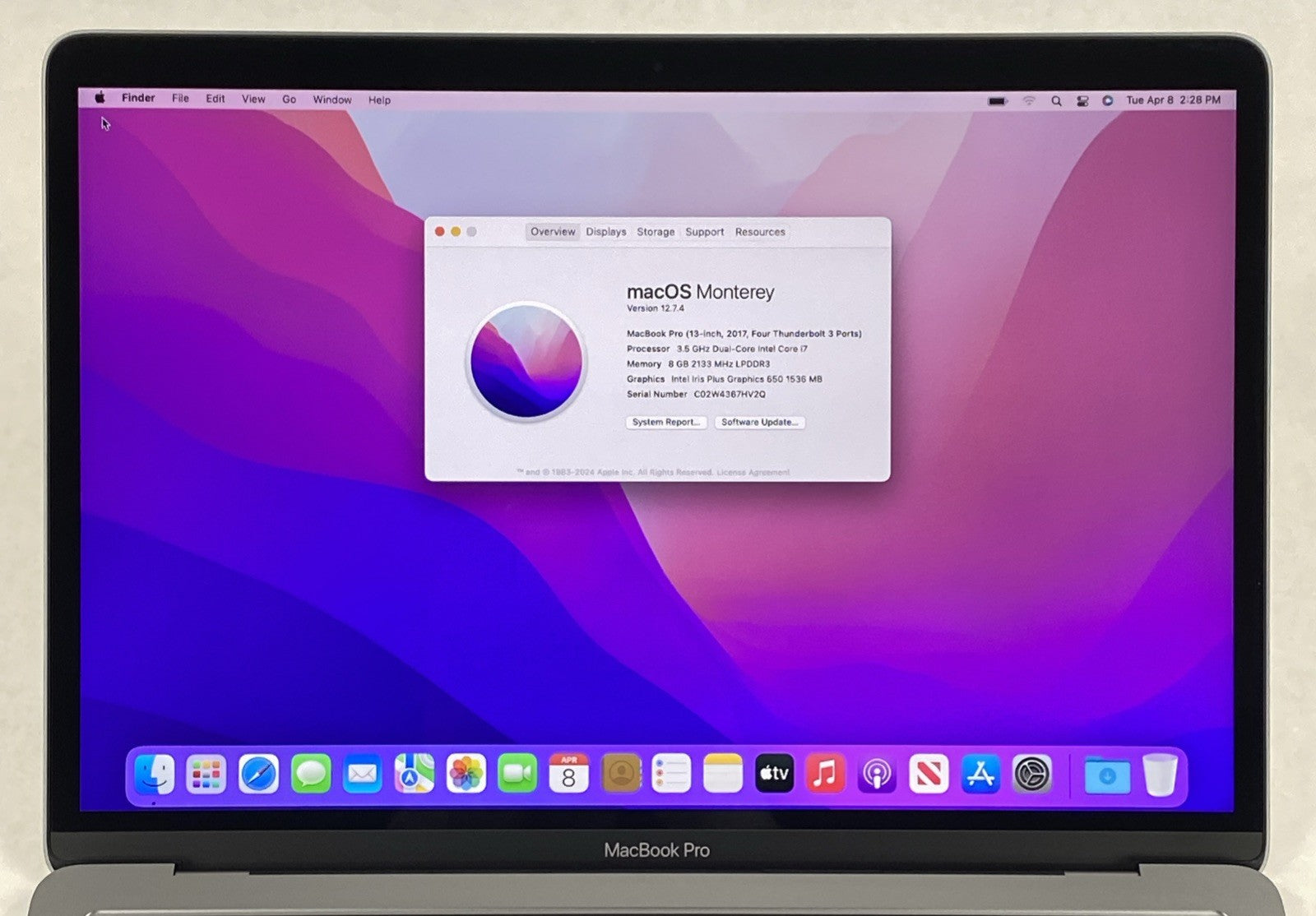The image size is (1316, 916).
Task: Open the Apple menu
Action: [100, 98]
